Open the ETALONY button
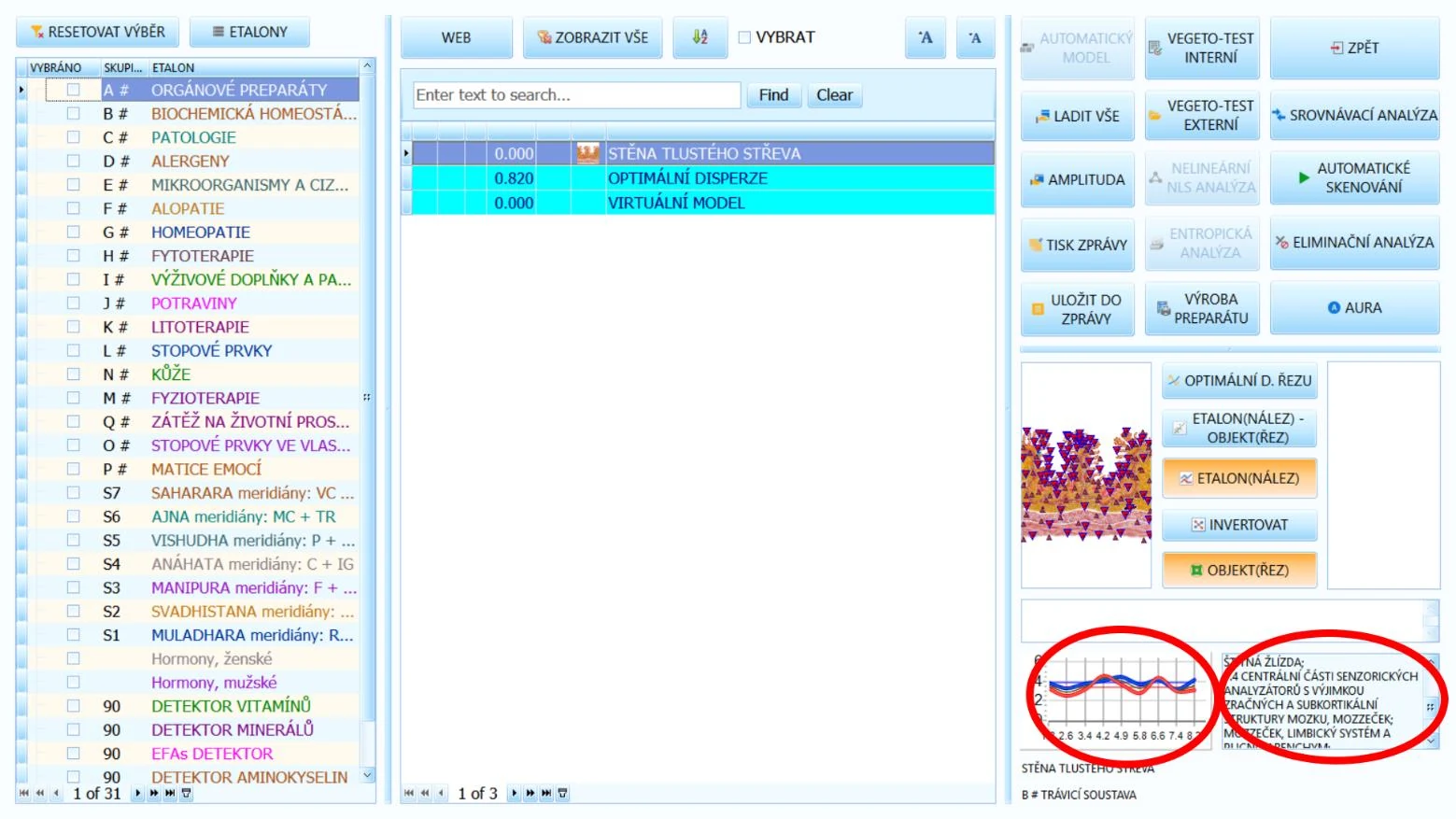This screenshot has width=1456, height=819. [x=249, y=32]
